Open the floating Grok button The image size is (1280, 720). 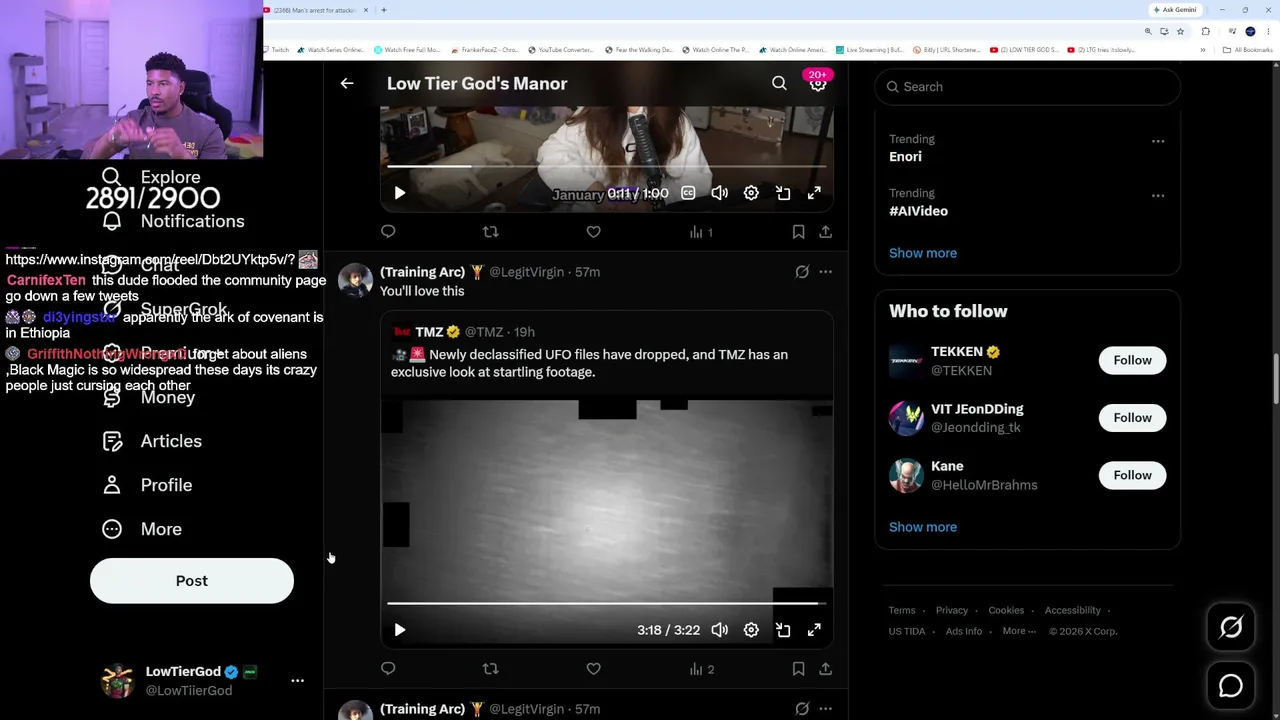(x=1231, y=627)
